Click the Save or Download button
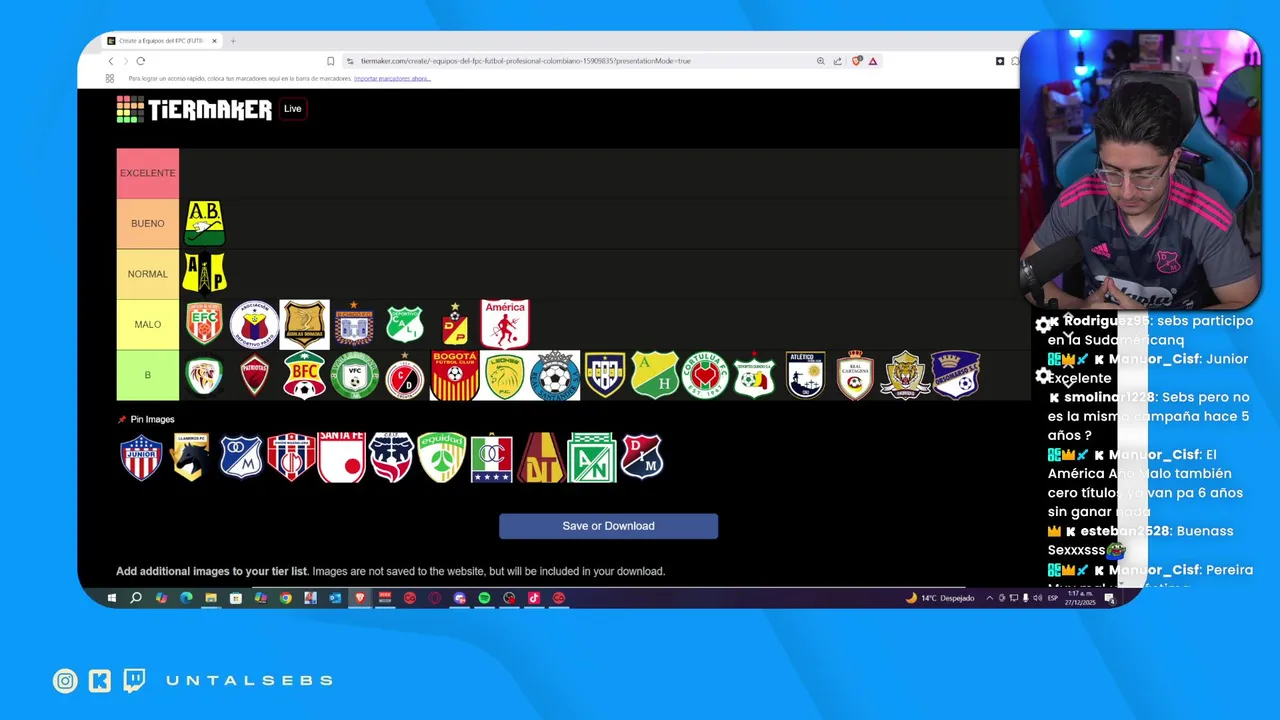 pyautogui.click(x=608, y=526)
